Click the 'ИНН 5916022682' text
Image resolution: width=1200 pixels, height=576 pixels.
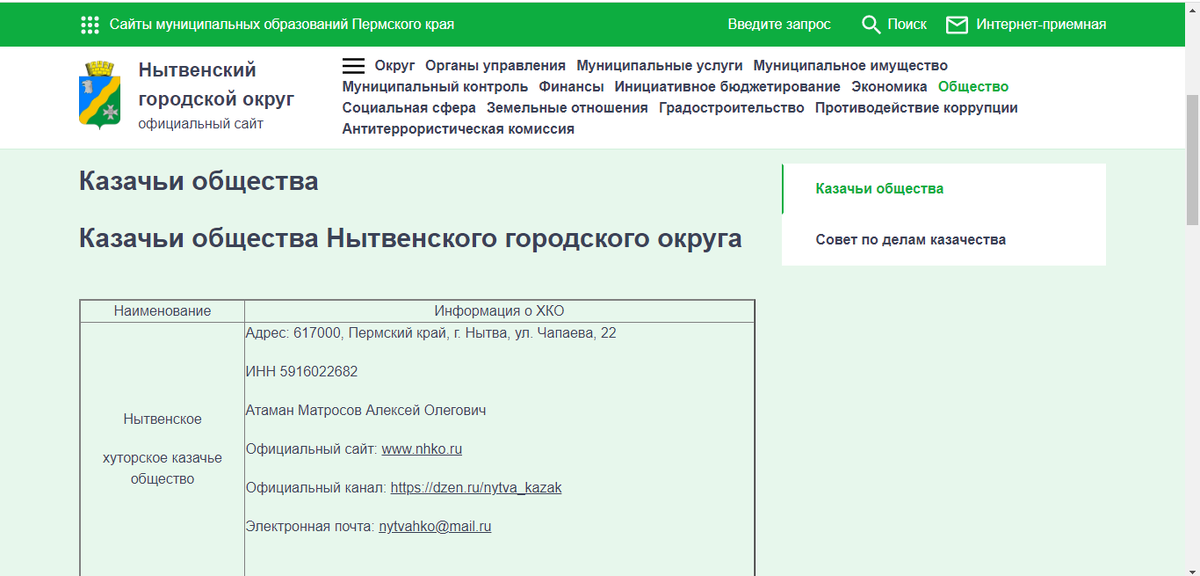301,372
